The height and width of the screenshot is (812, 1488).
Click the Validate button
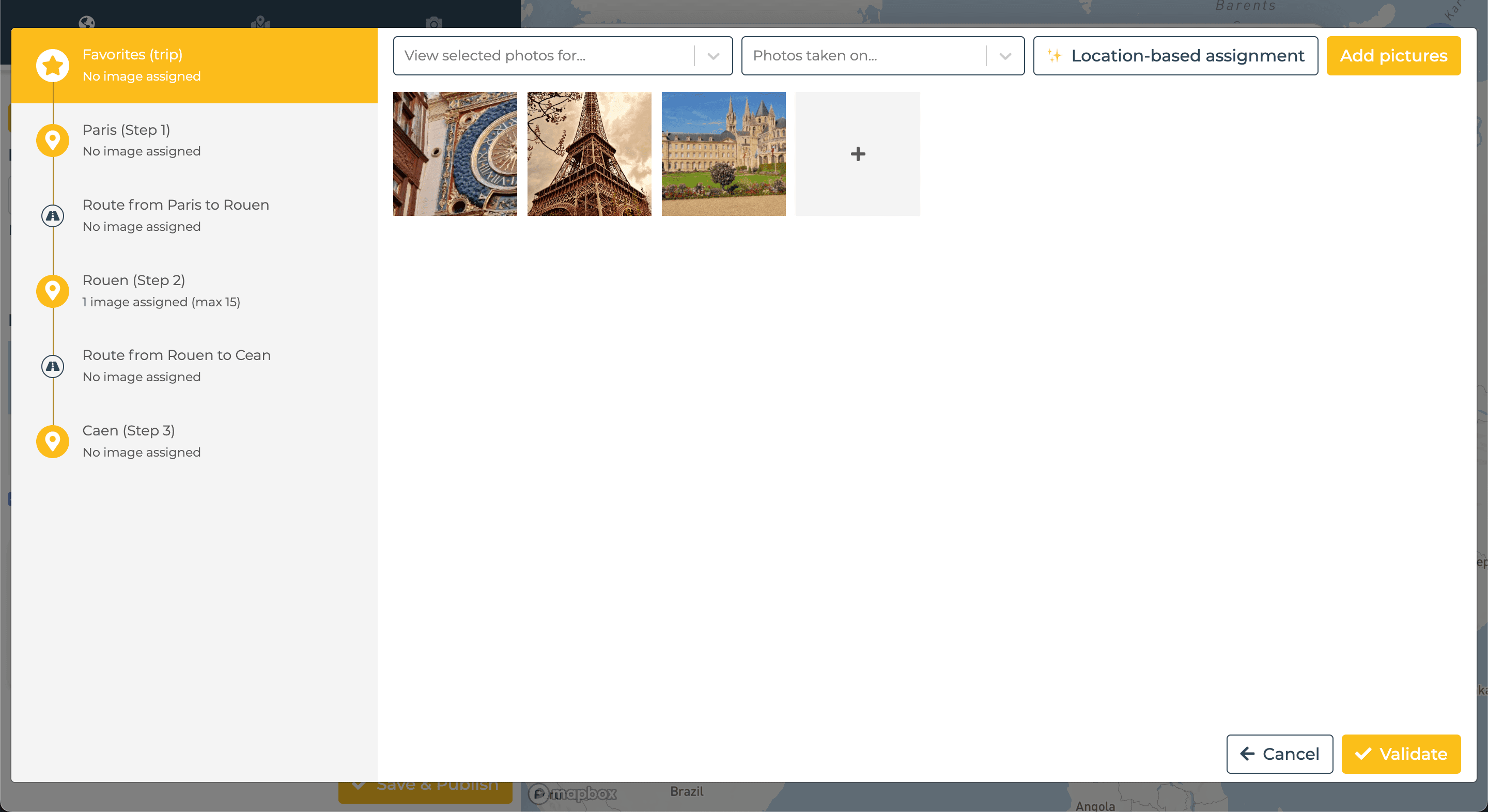(1401, 754)
